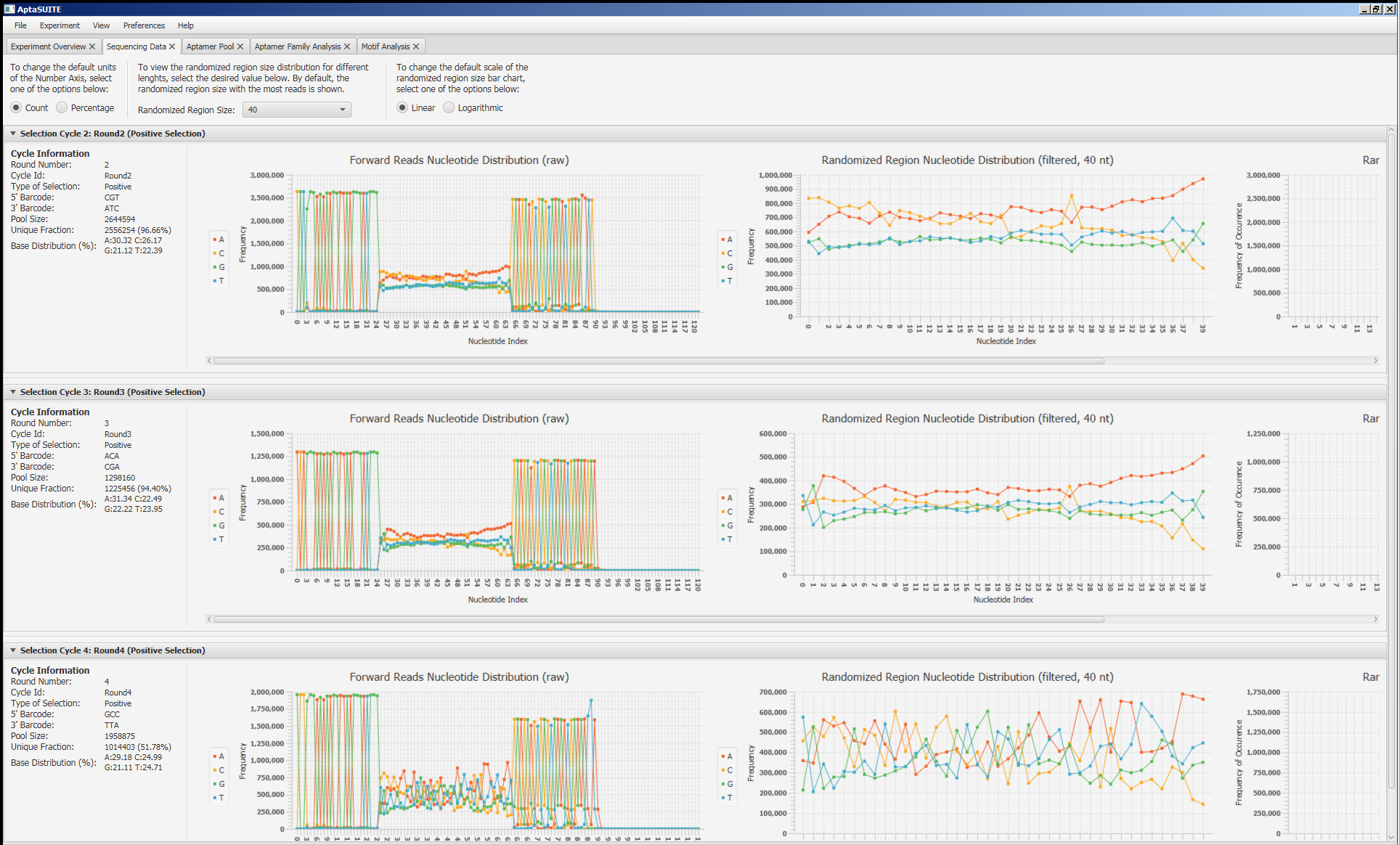This screenshot has height=845, width=1400.
Task: Open the Preferences menu
Action: 144,25
